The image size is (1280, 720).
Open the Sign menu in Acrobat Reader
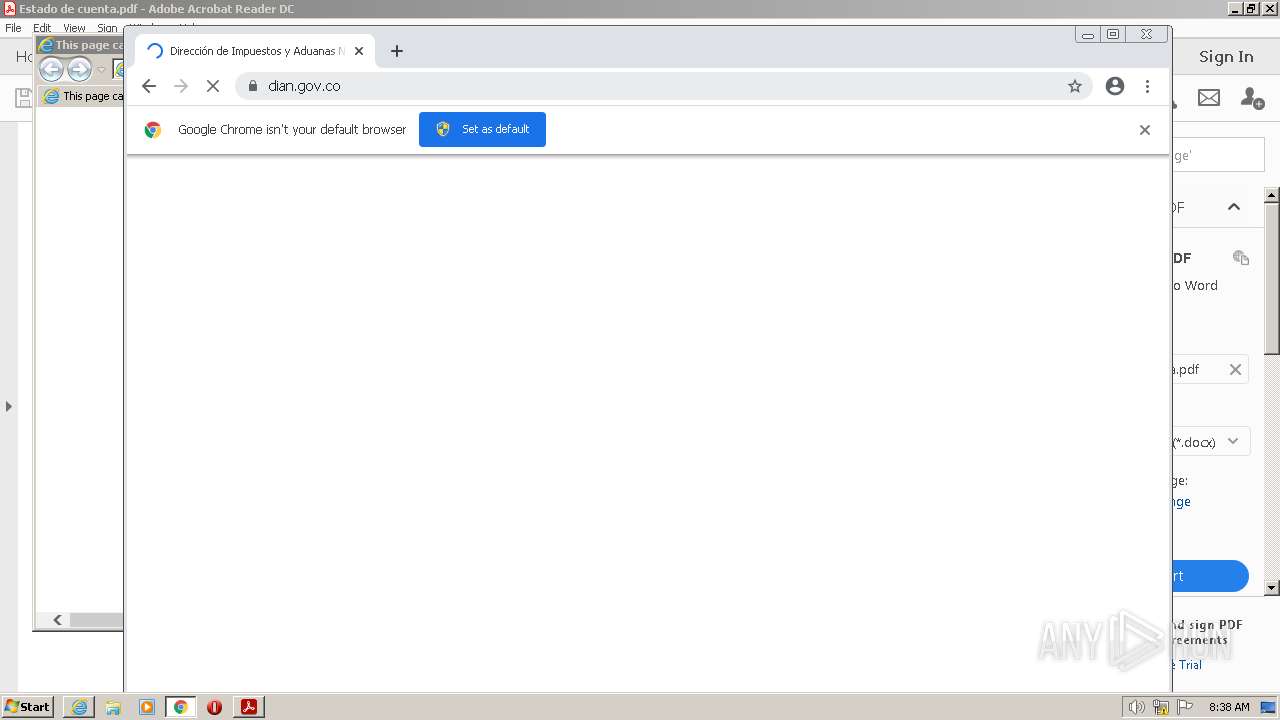107,28
